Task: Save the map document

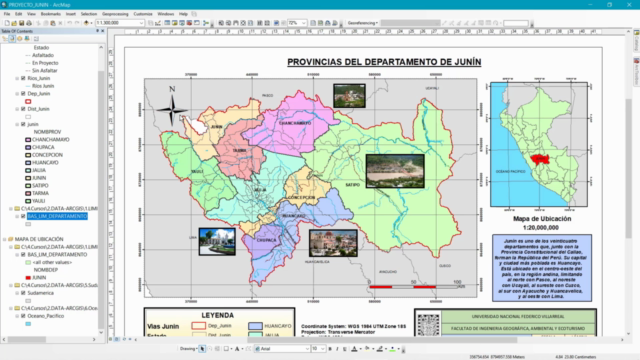Action: [x=21, y=23]
